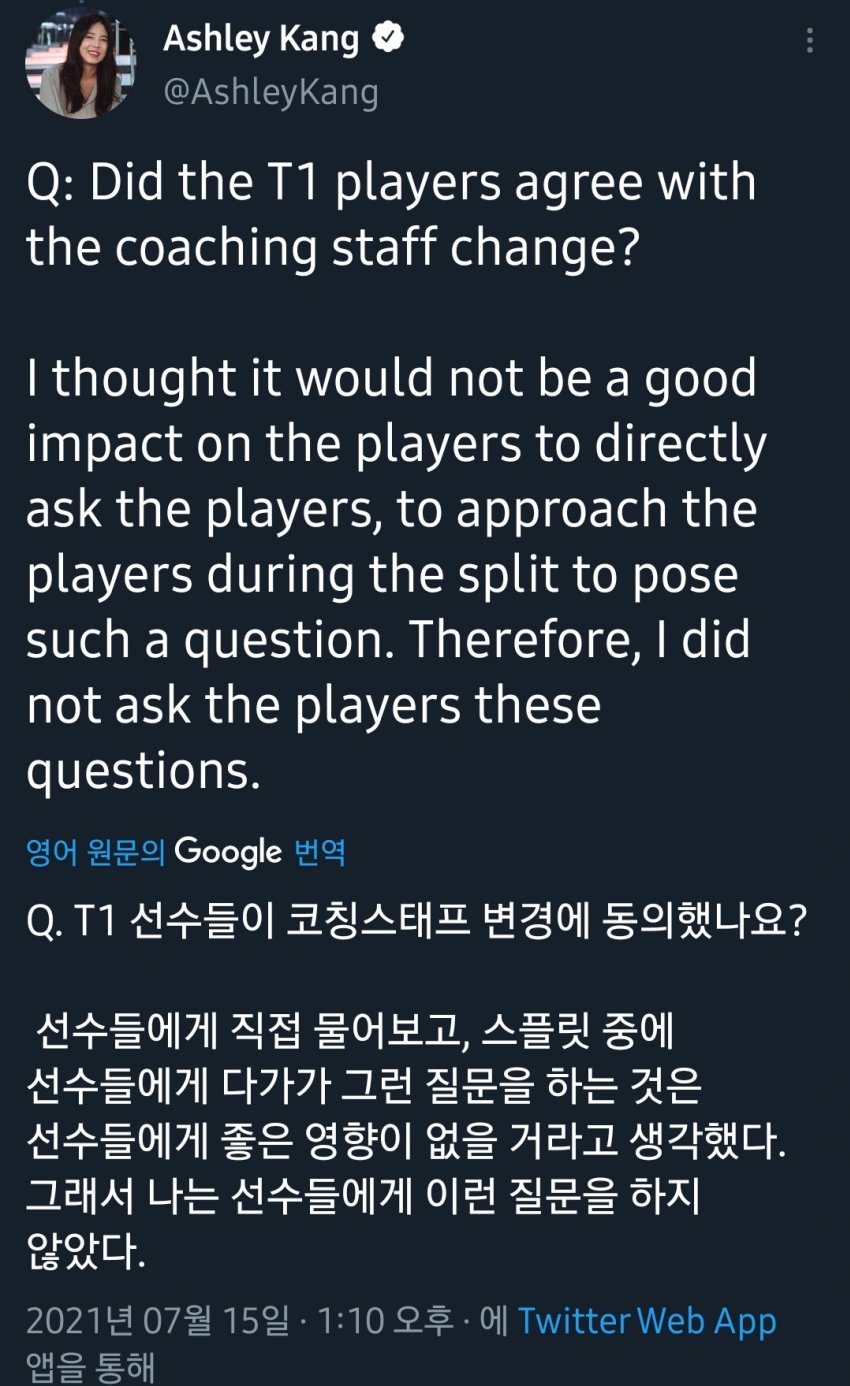Open Ashley Kang's profile photo

[x=81, y=62]
